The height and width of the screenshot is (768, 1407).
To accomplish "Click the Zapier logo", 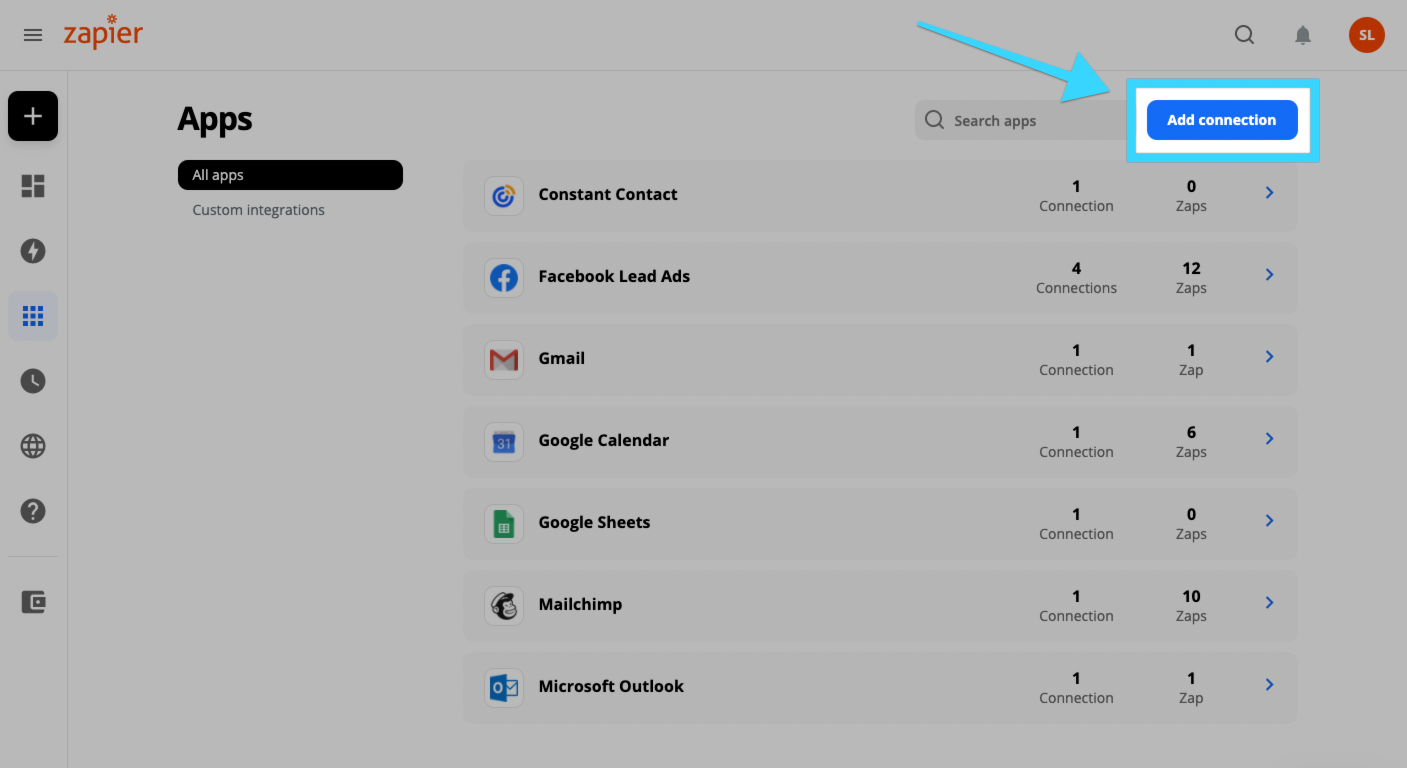I will (x=103, y=32).
